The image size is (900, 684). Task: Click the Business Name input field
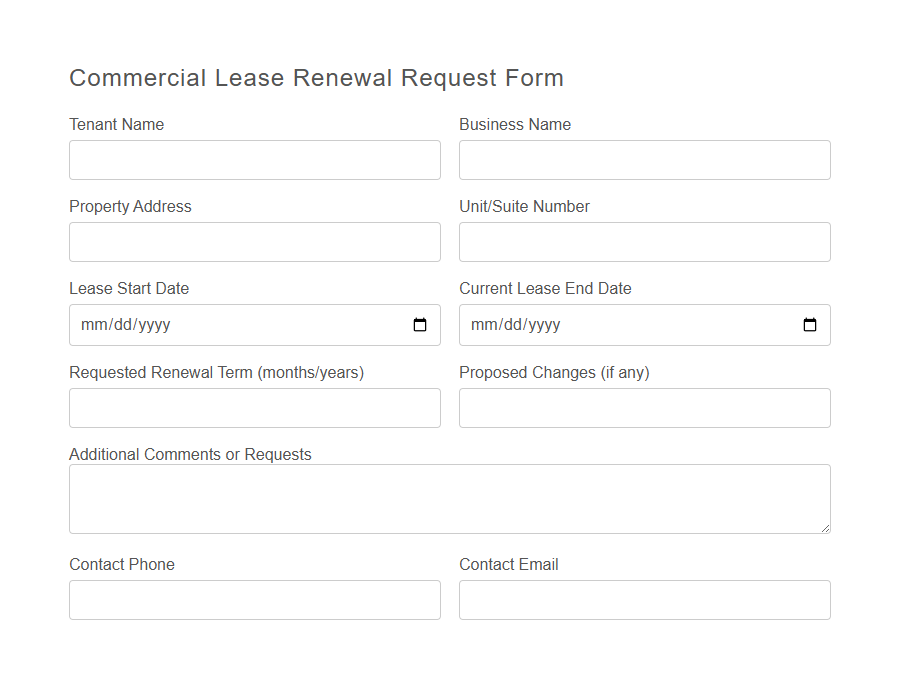tap(644, 160)
